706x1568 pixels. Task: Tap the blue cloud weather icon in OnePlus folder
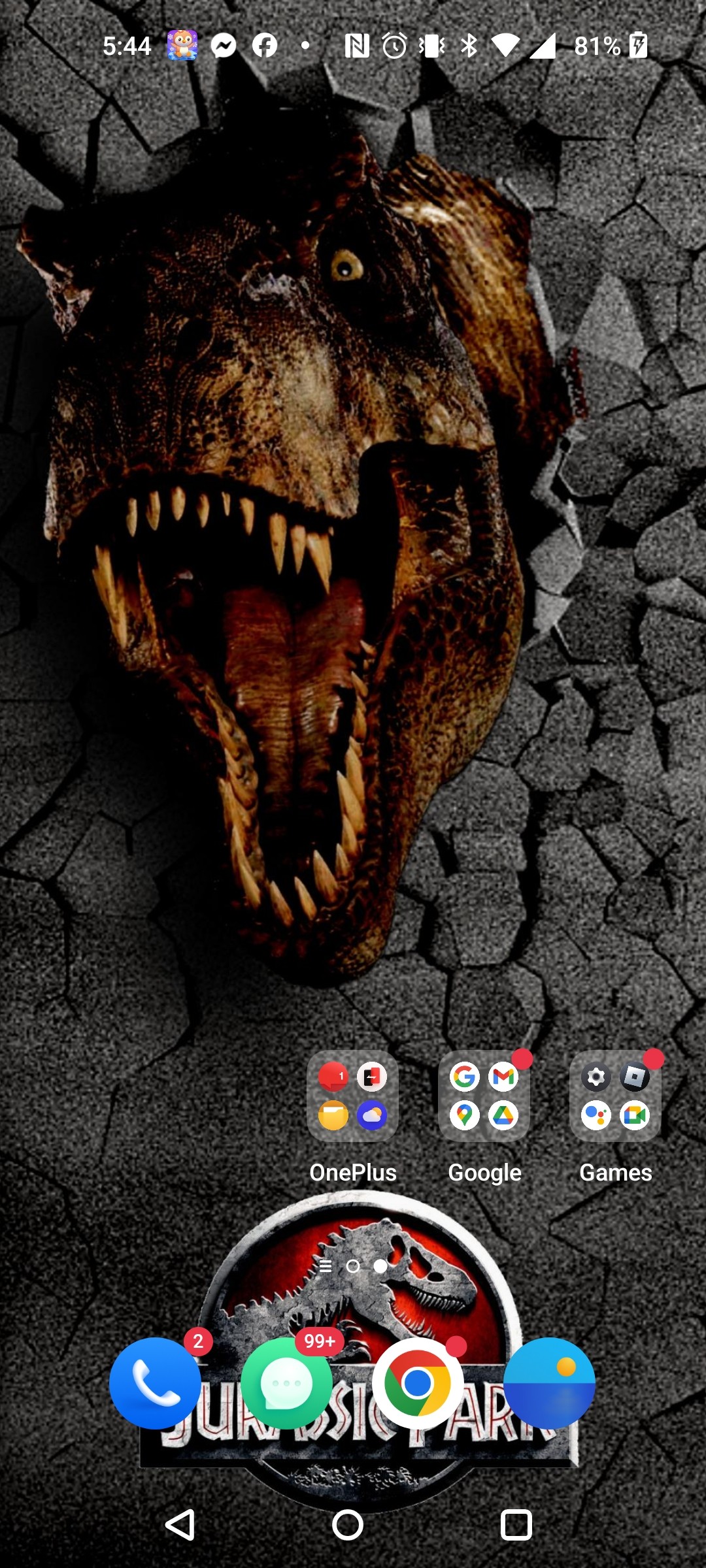(372, 1115)
